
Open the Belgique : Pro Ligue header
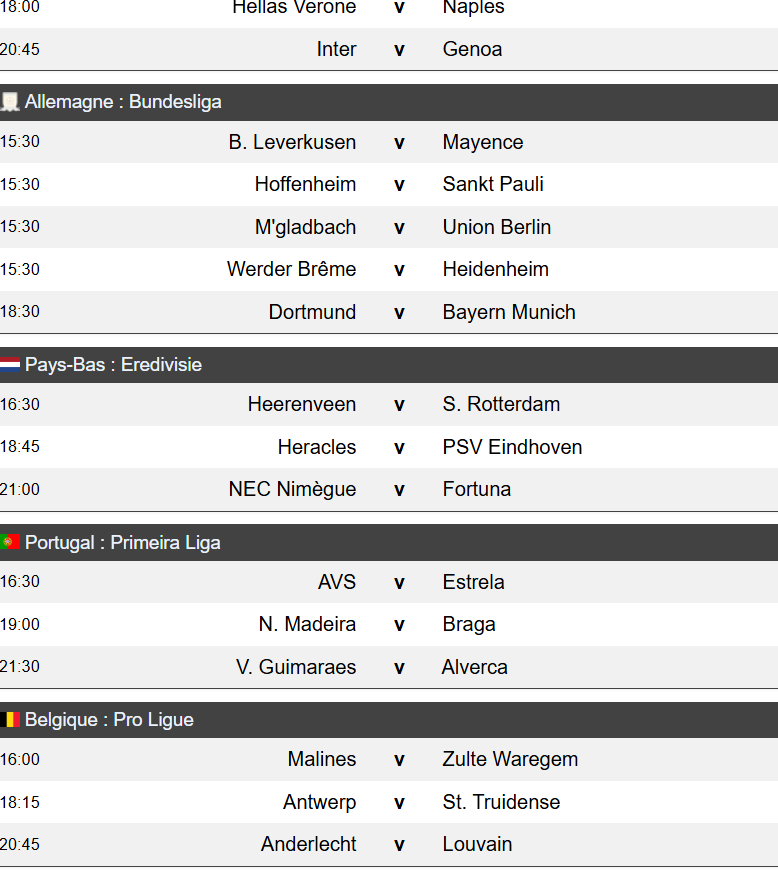109,720
